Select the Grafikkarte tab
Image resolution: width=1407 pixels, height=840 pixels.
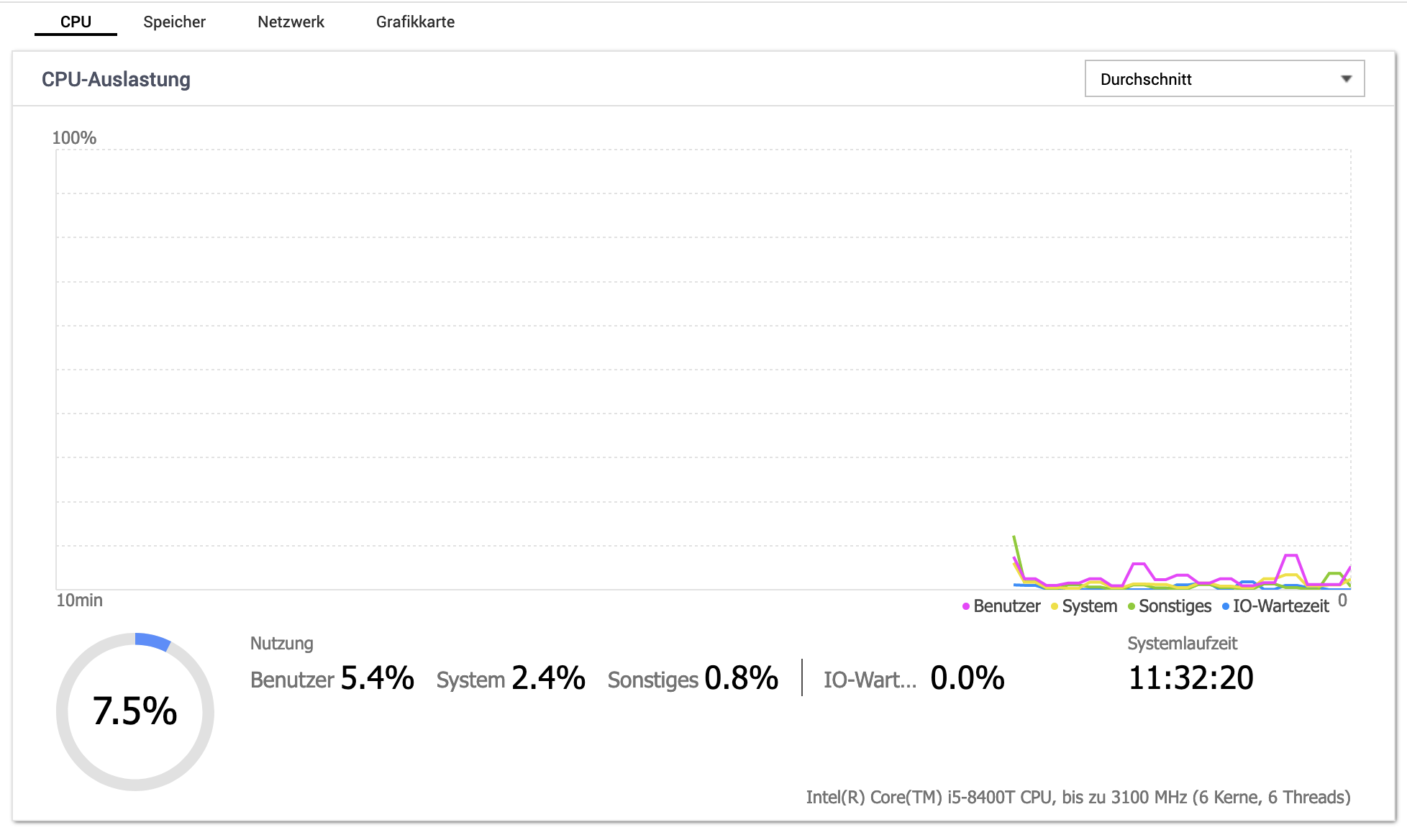tap(415, 22)
